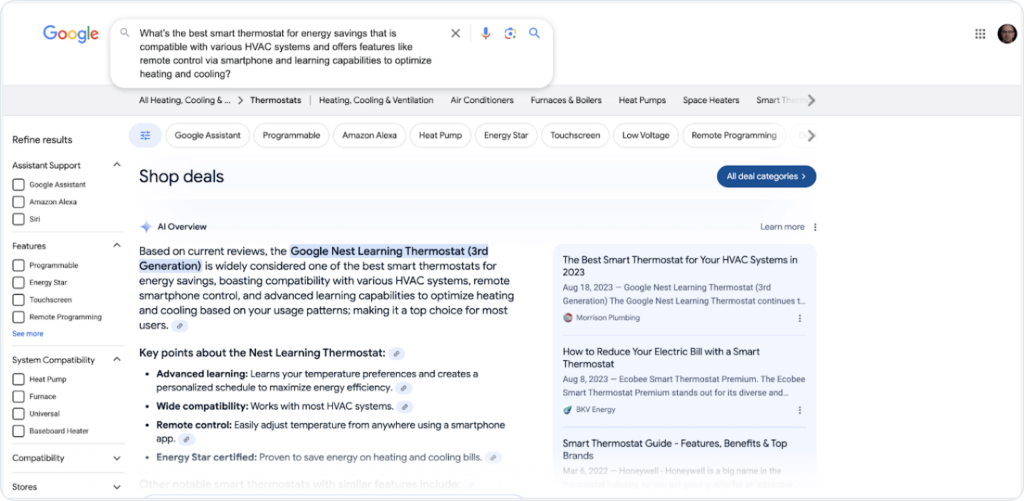The image size is (1024, 501).
Task: Click the blue search magnifier icon
Action: tap(535, 33)
